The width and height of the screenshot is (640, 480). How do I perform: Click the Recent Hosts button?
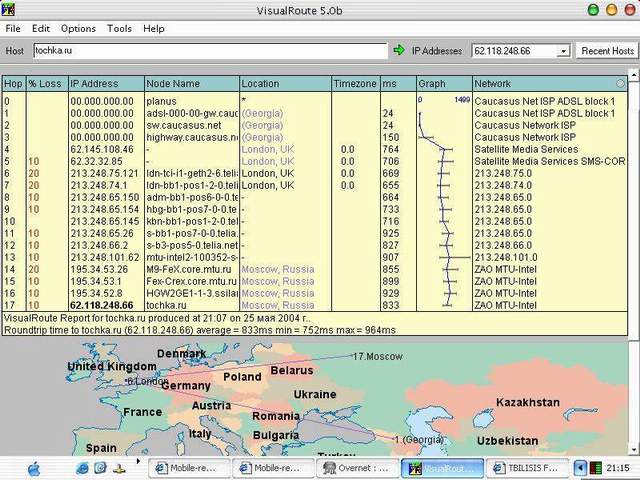[607, 51]
